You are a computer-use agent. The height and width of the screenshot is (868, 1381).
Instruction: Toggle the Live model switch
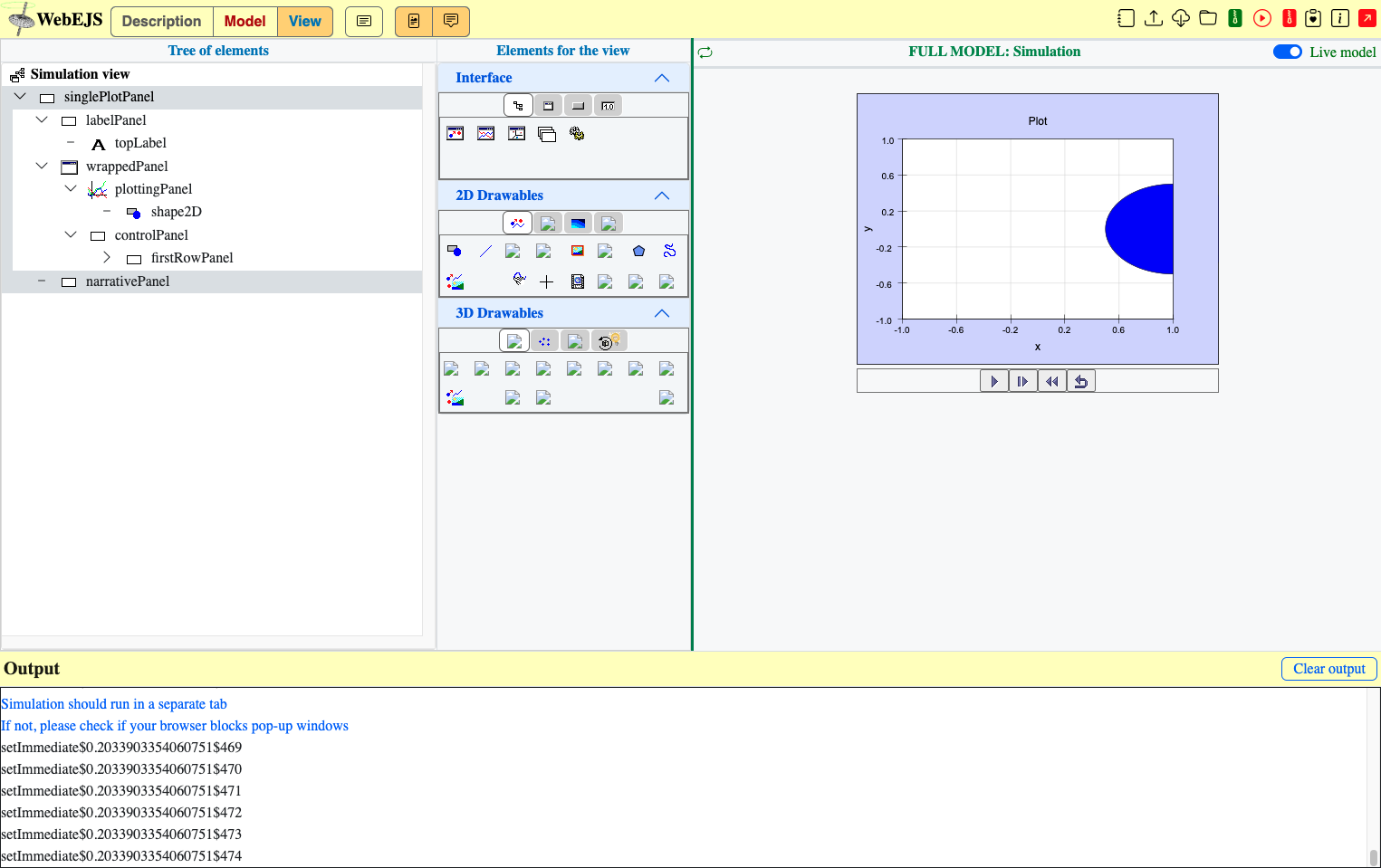1287,52
